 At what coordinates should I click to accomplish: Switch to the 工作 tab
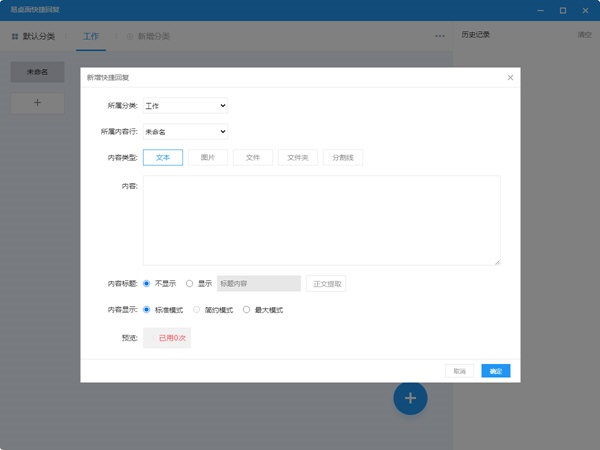click(91, 36)
